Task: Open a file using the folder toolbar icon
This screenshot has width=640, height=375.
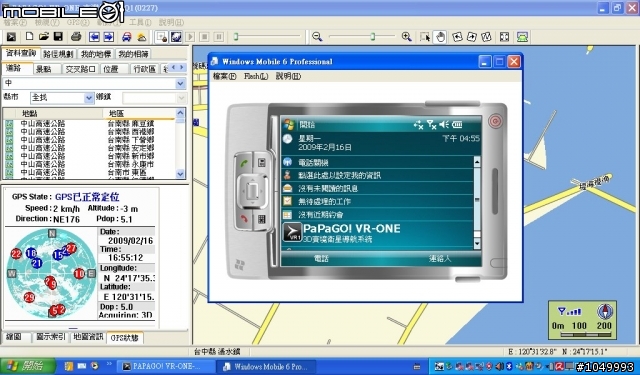Action: click(44, 37)
